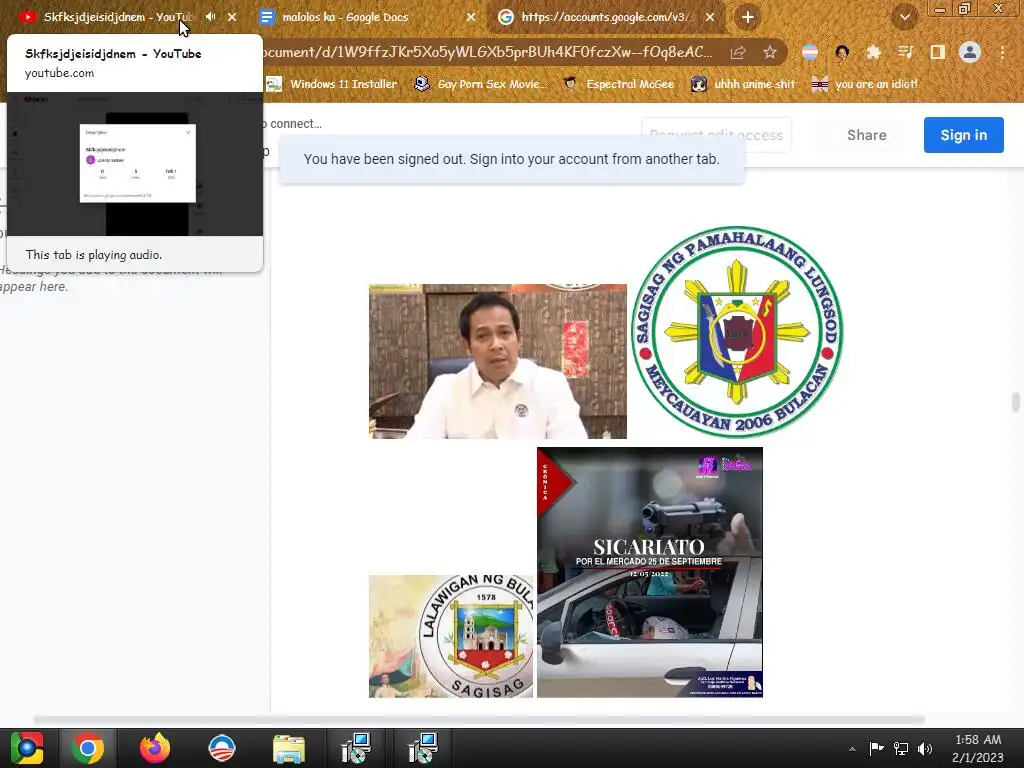Click the document horizontal scrollbar
Viewport: 1024px width, 768px height.
click(x=479, y=720)
